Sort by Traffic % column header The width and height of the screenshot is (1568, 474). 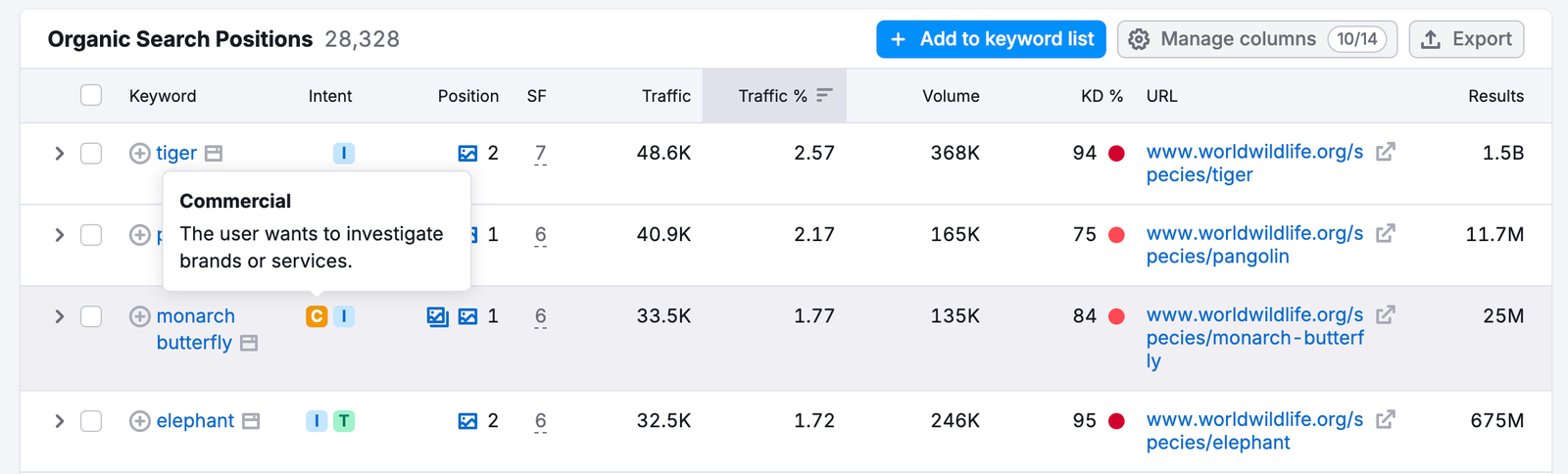(x=773, y=96)
